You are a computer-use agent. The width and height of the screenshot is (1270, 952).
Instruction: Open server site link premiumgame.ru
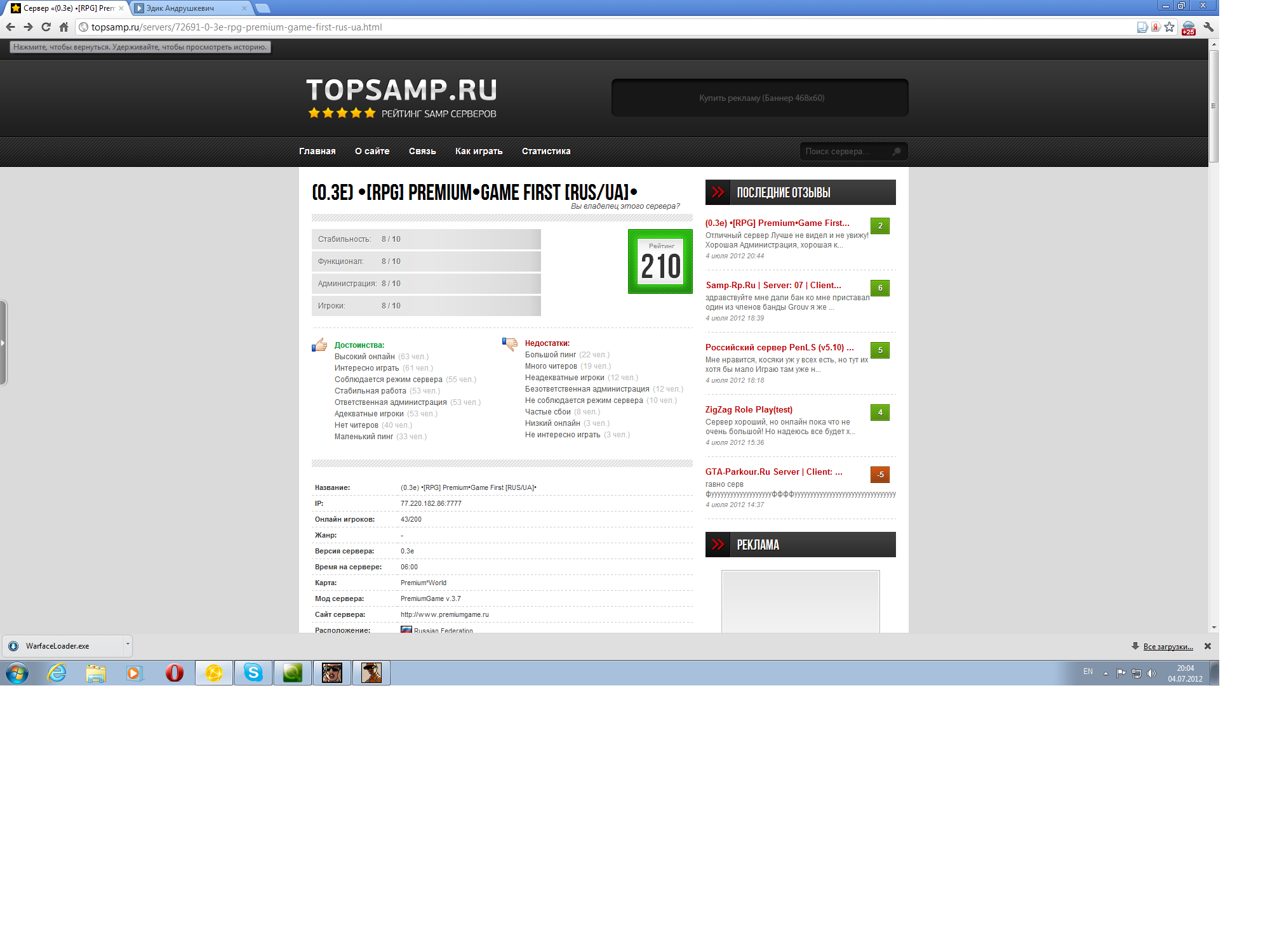pyautogui.click(x=444, y=614)
